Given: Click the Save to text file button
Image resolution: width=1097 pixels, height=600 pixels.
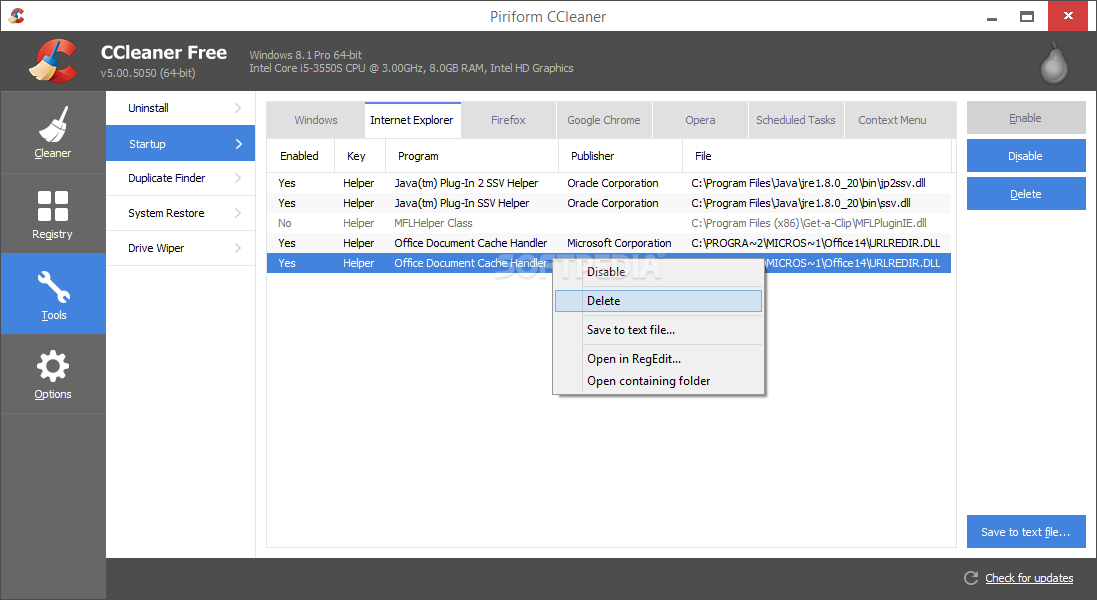Looking at the screenshot, I should 1026,532.
